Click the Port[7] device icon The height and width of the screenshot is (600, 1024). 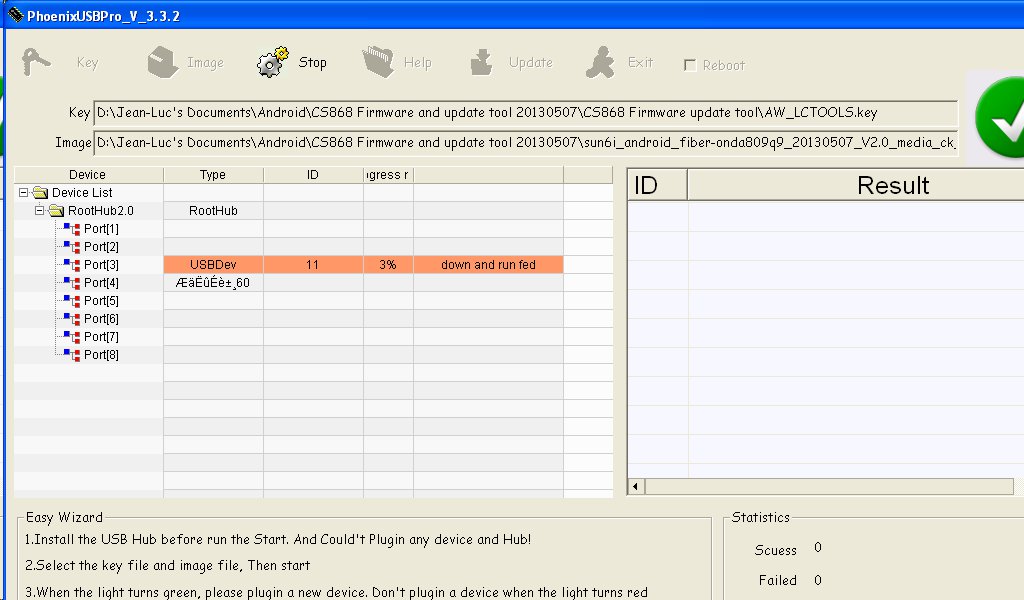(72, 336)
